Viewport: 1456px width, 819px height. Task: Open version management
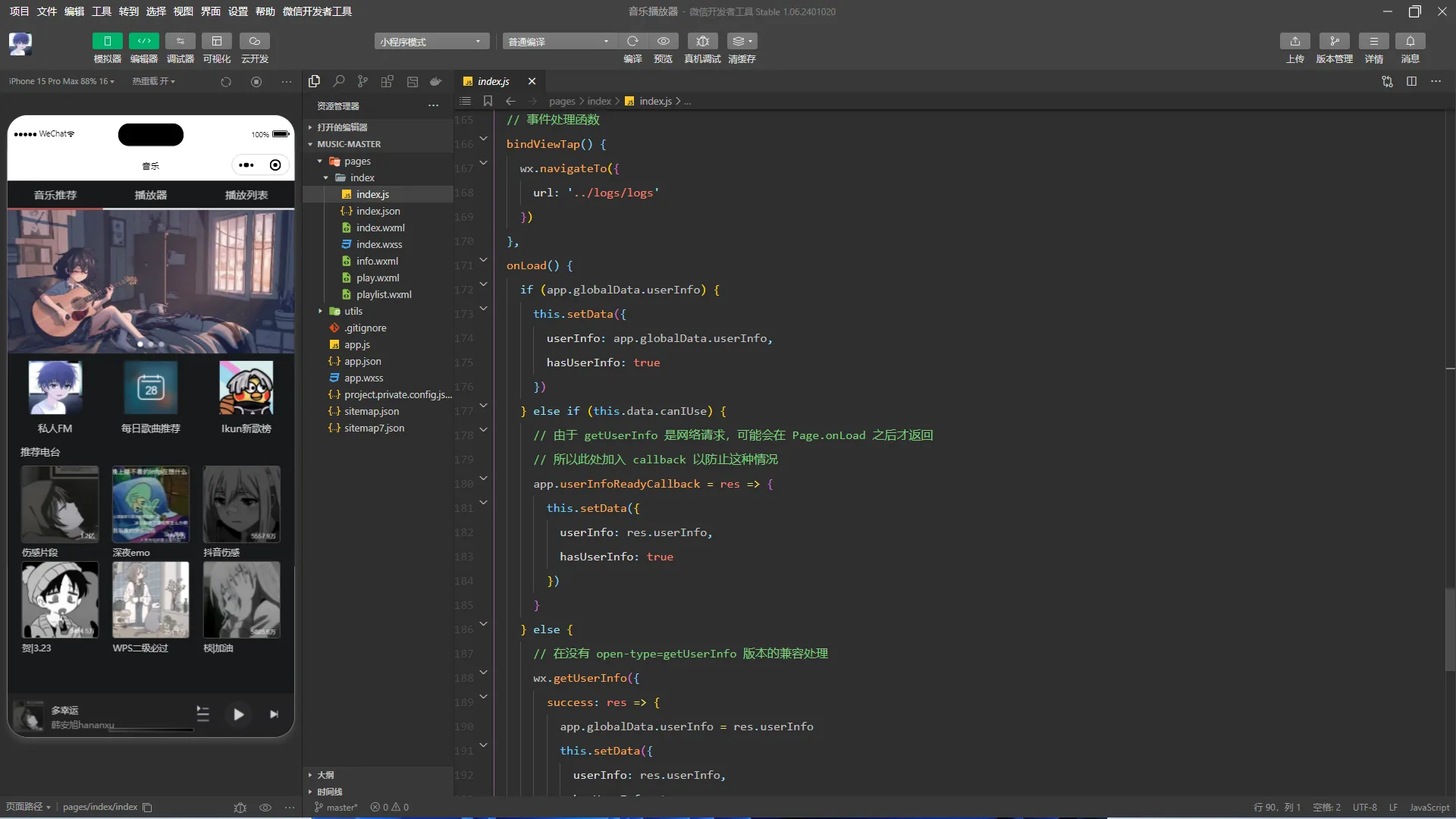click(x=1334, y=41)
